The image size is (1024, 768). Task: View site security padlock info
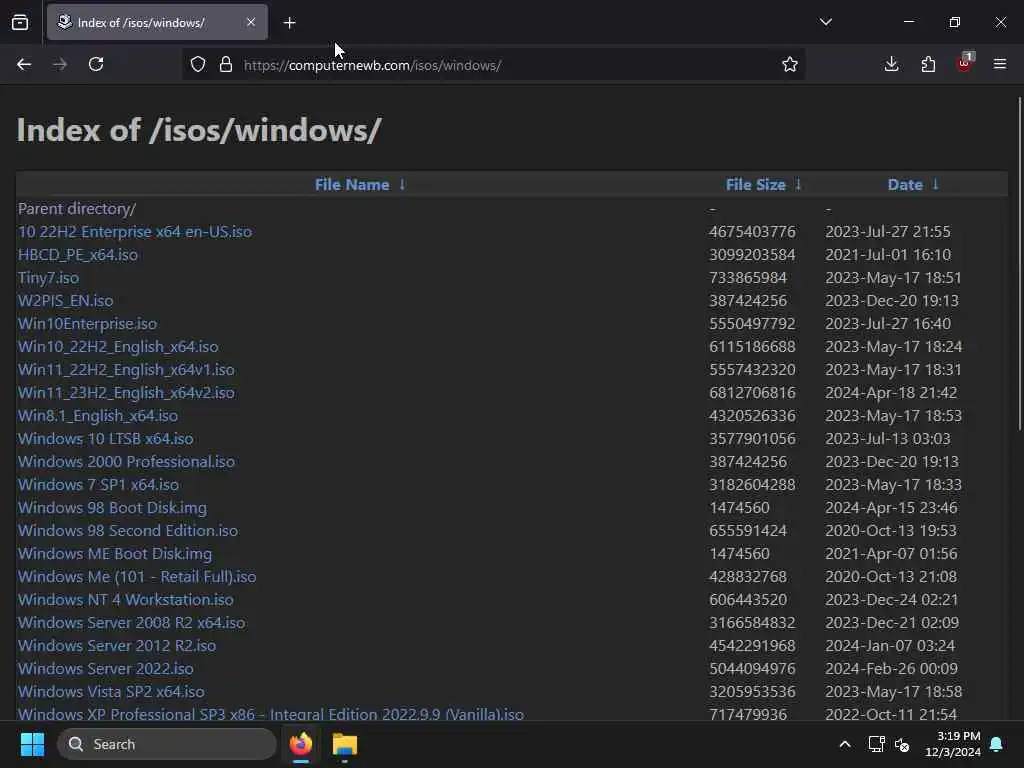[x=226, y=65]
